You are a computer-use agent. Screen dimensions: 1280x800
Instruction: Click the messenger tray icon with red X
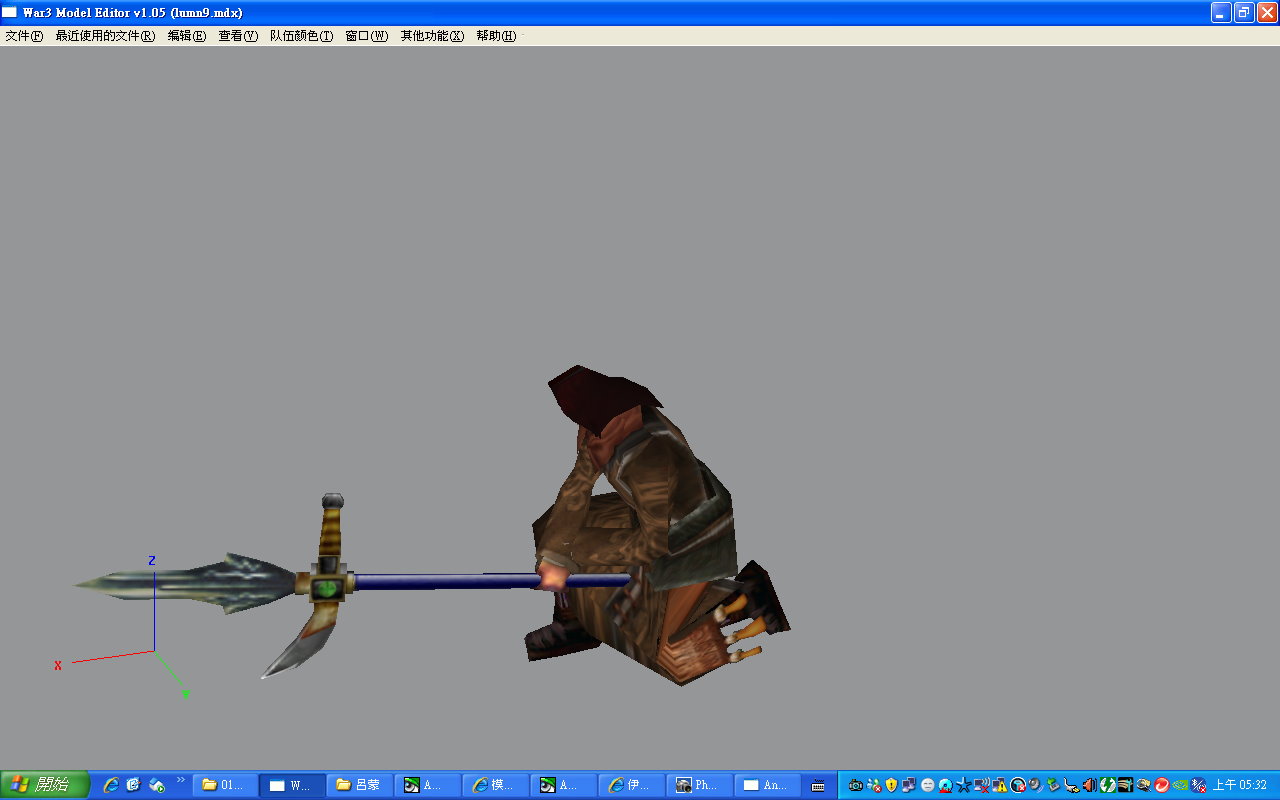coord(874,785)
